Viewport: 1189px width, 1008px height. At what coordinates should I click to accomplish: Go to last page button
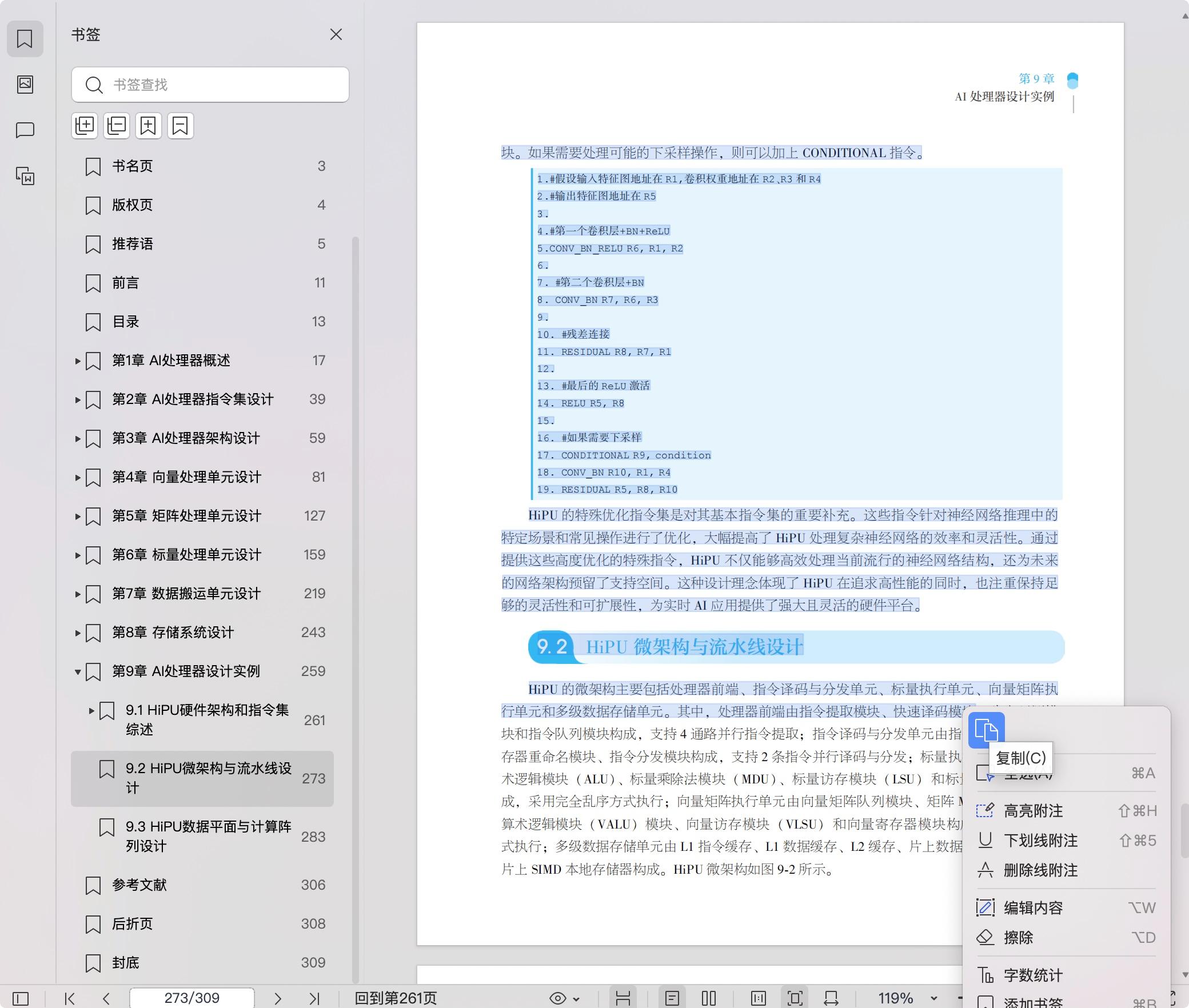pyautogui.click(x=314, y=998)
